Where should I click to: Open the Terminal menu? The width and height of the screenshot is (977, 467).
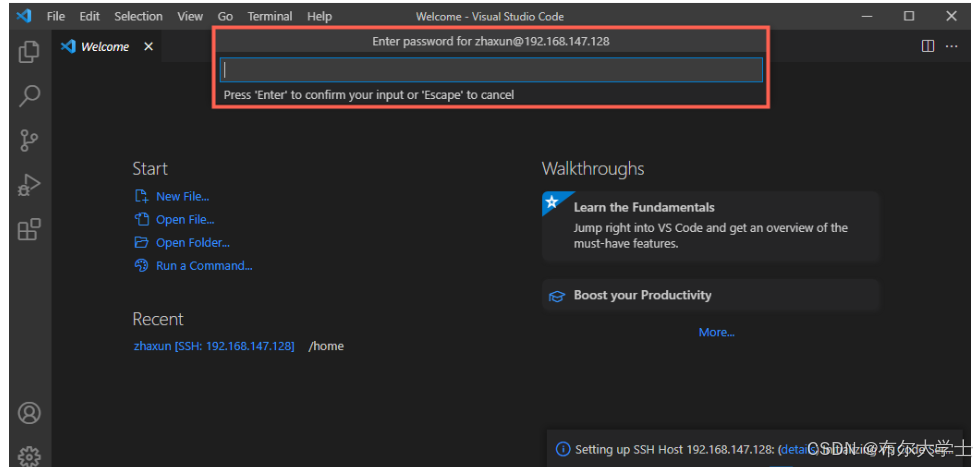tap(270, 16)
